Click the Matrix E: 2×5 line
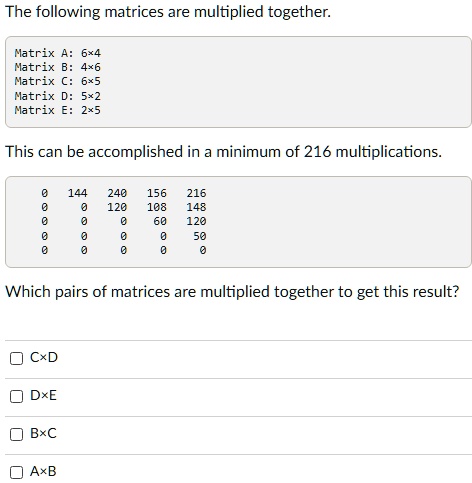 coord(57,110)
